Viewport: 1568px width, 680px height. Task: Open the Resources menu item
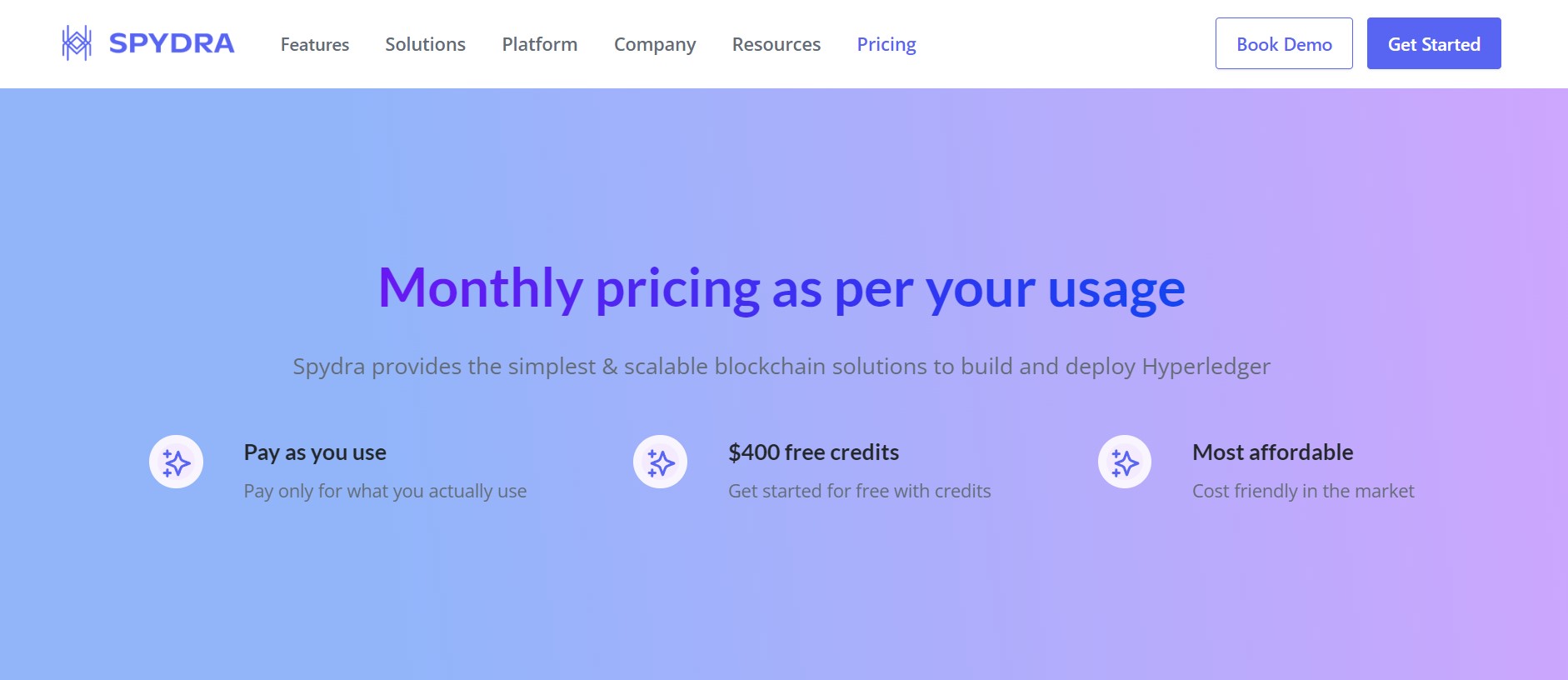[776, 44]
